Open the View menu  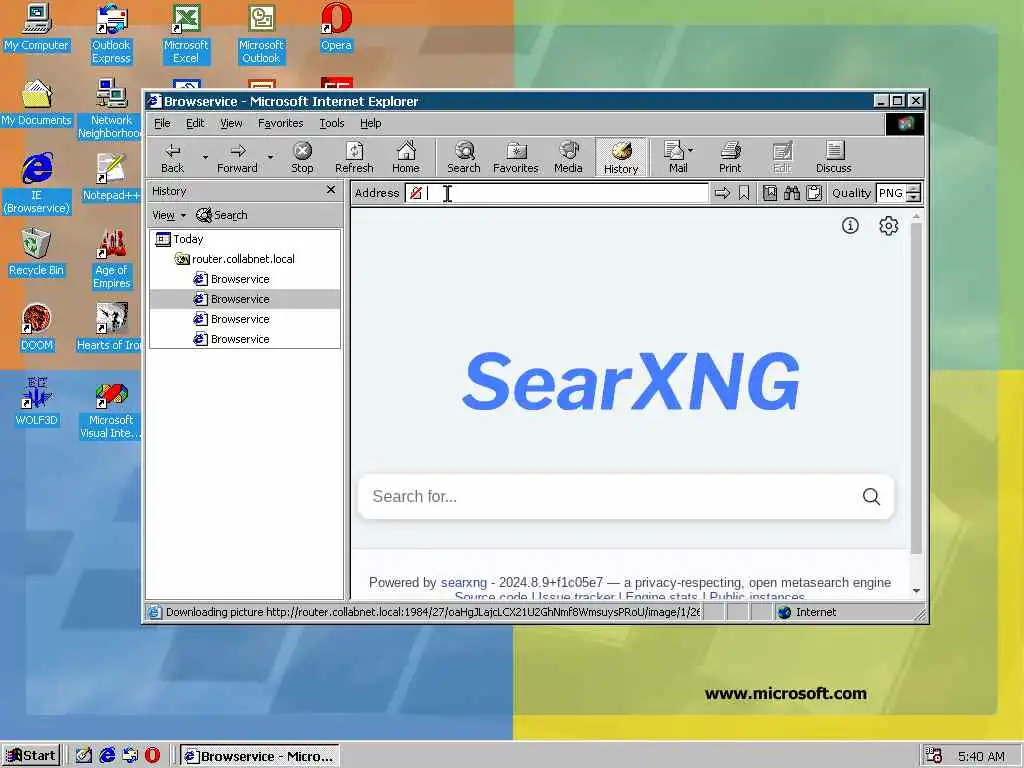[231, 123]
